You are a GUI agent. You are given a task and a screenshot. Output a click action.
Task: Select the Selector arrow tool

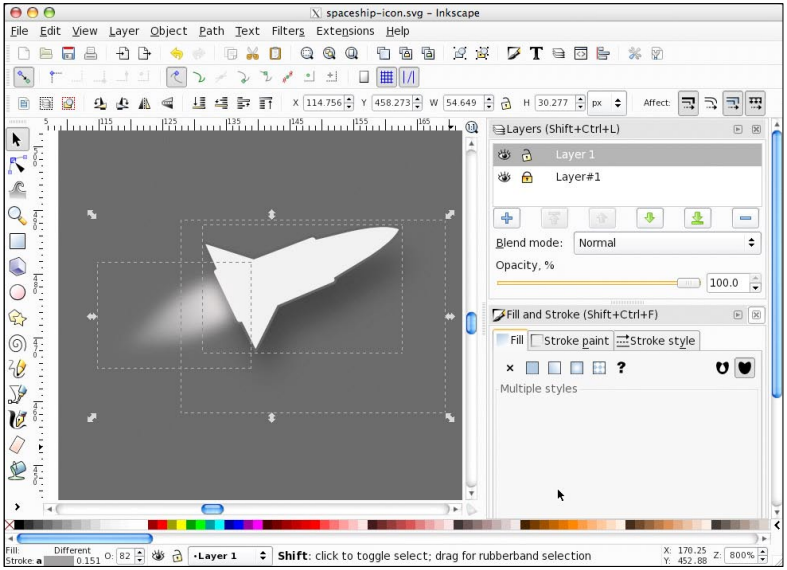pyautogui.click(x=17, y=139)
